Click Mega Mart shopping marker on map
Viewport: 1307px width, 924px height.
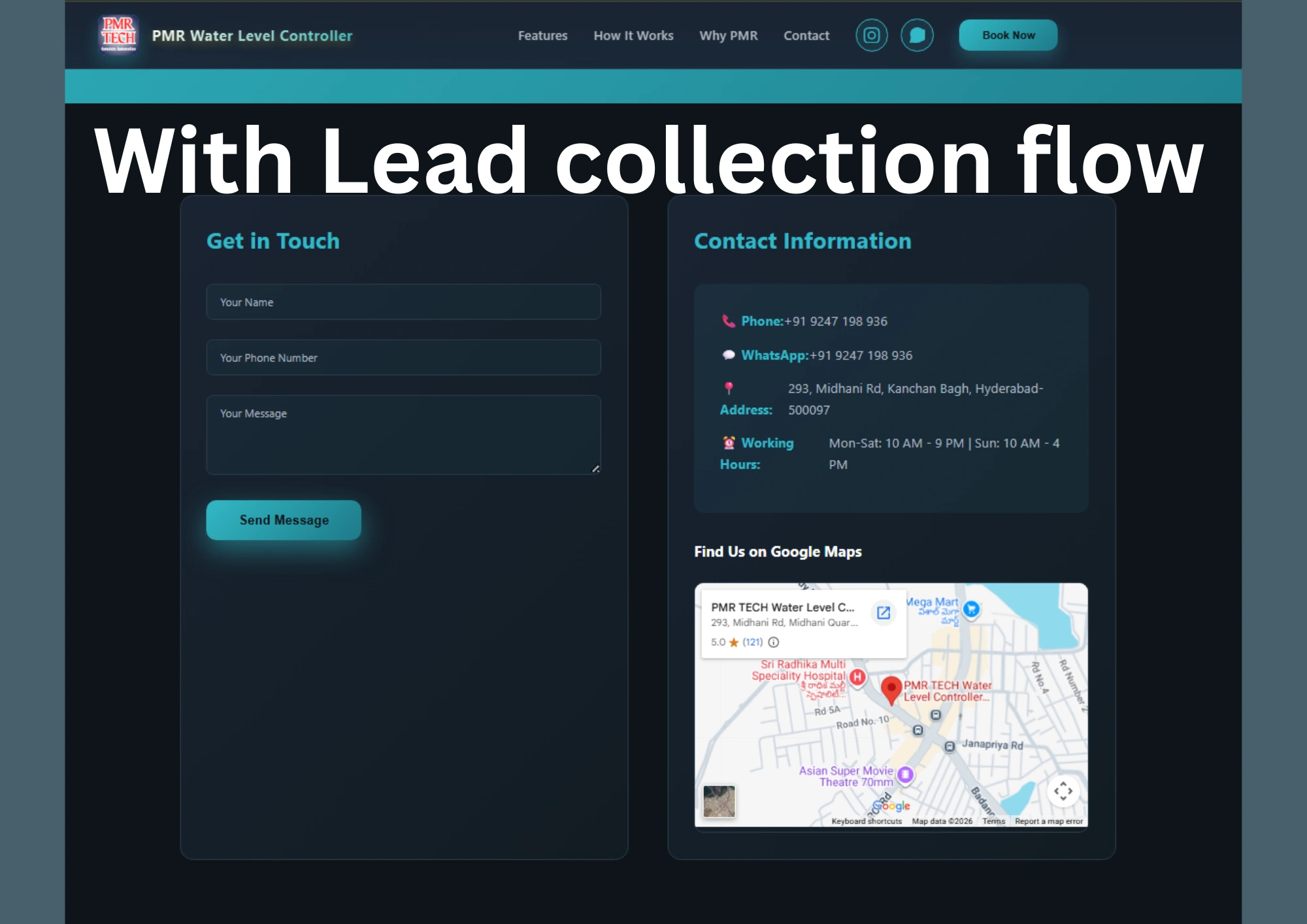tap(972, 609)
